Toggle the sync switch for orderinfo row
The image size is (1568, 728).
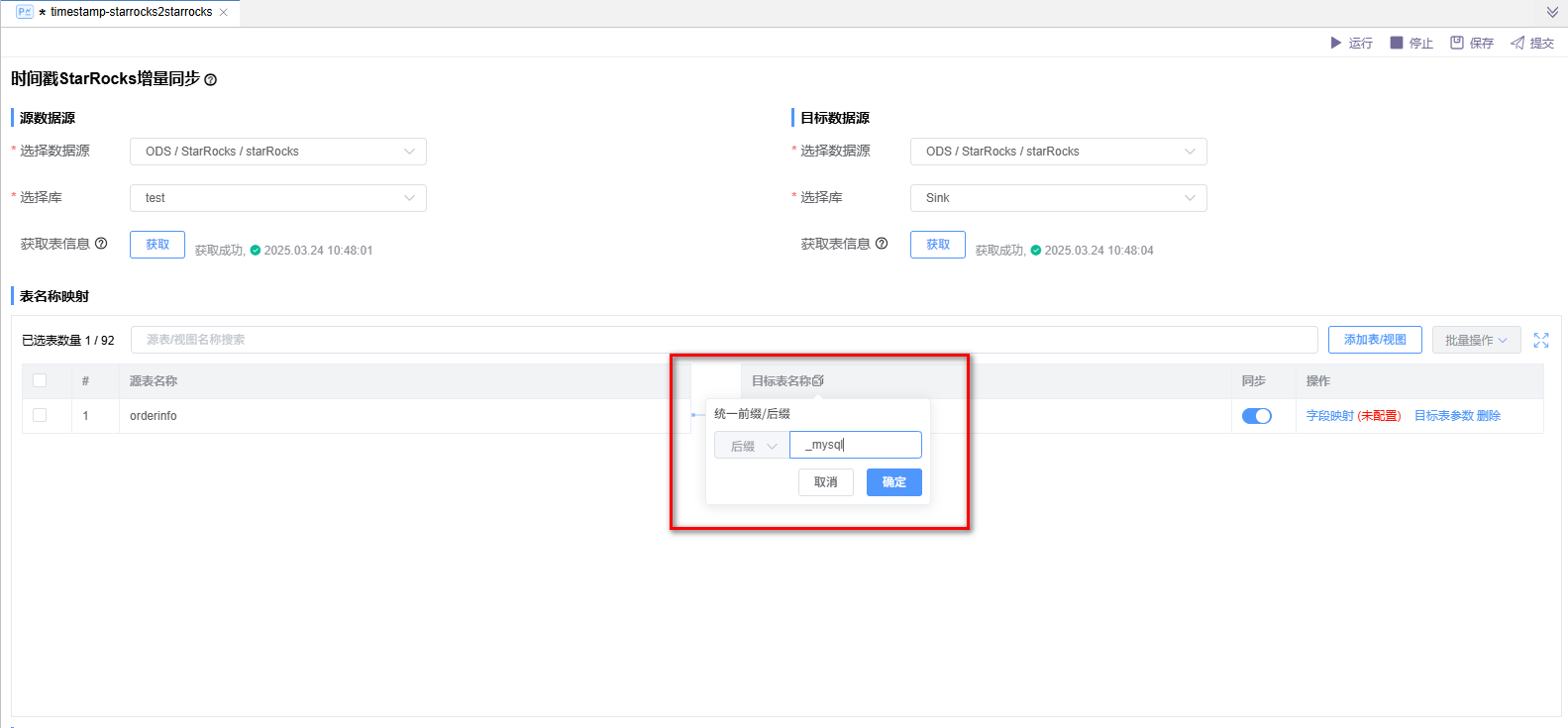coord(1256,416)
